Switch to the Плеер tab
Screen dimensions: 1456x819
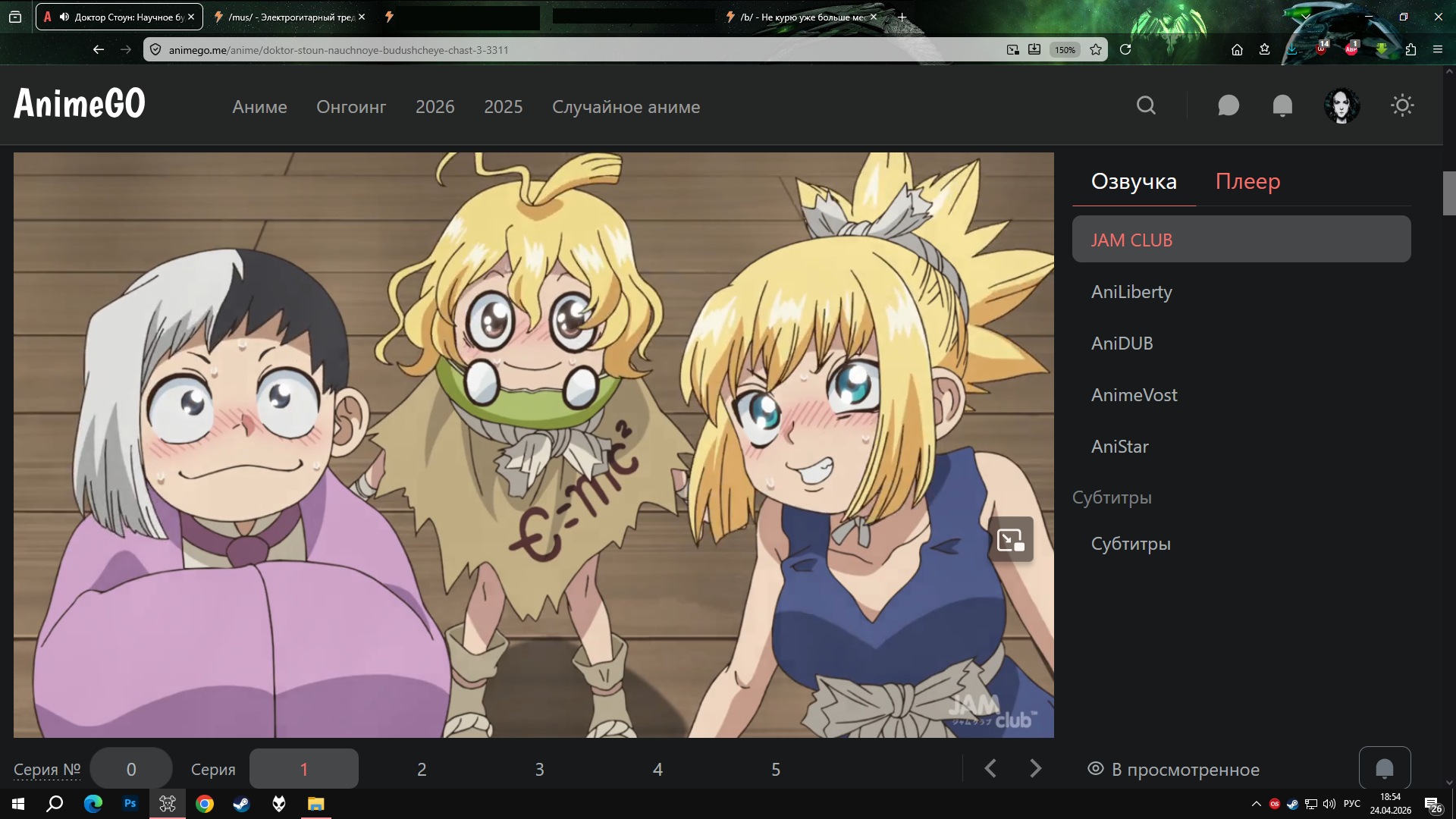point(1247,181)
